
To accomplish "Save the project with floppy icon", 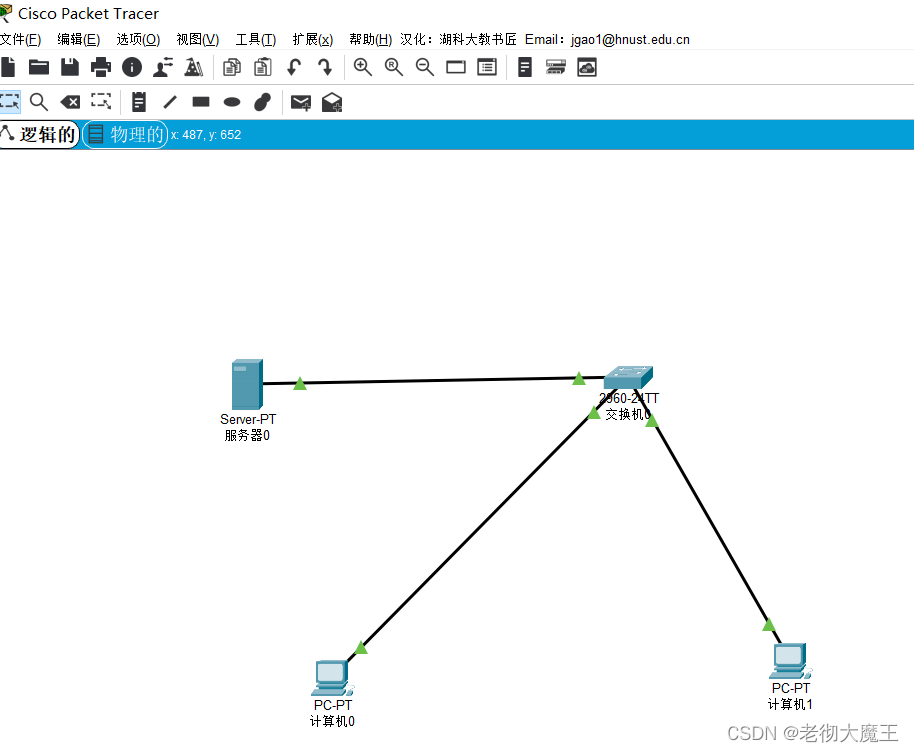I will pos(70,67).
